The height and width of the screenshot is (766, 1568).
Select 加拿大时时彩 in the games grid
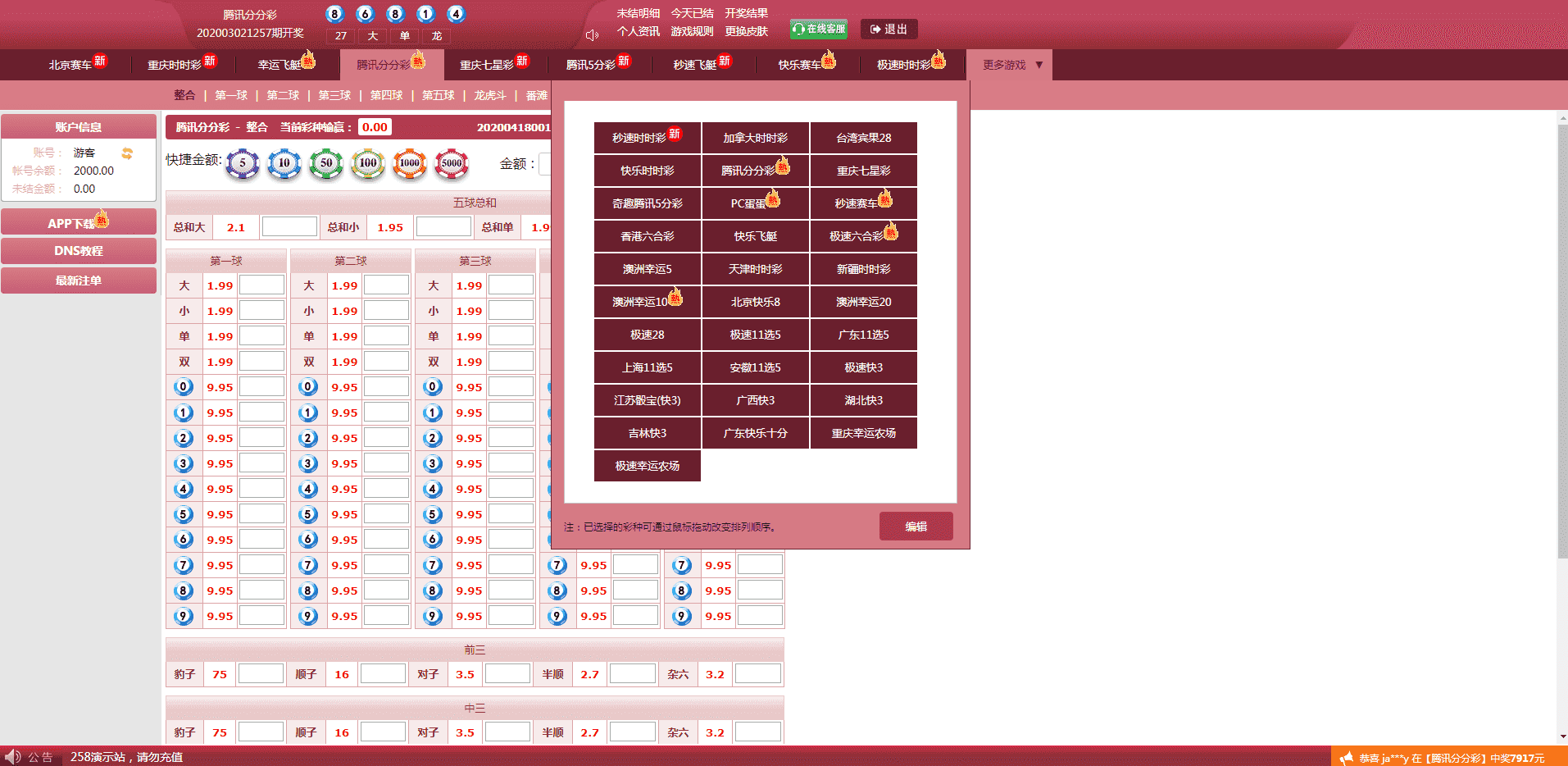click(755, 138)
